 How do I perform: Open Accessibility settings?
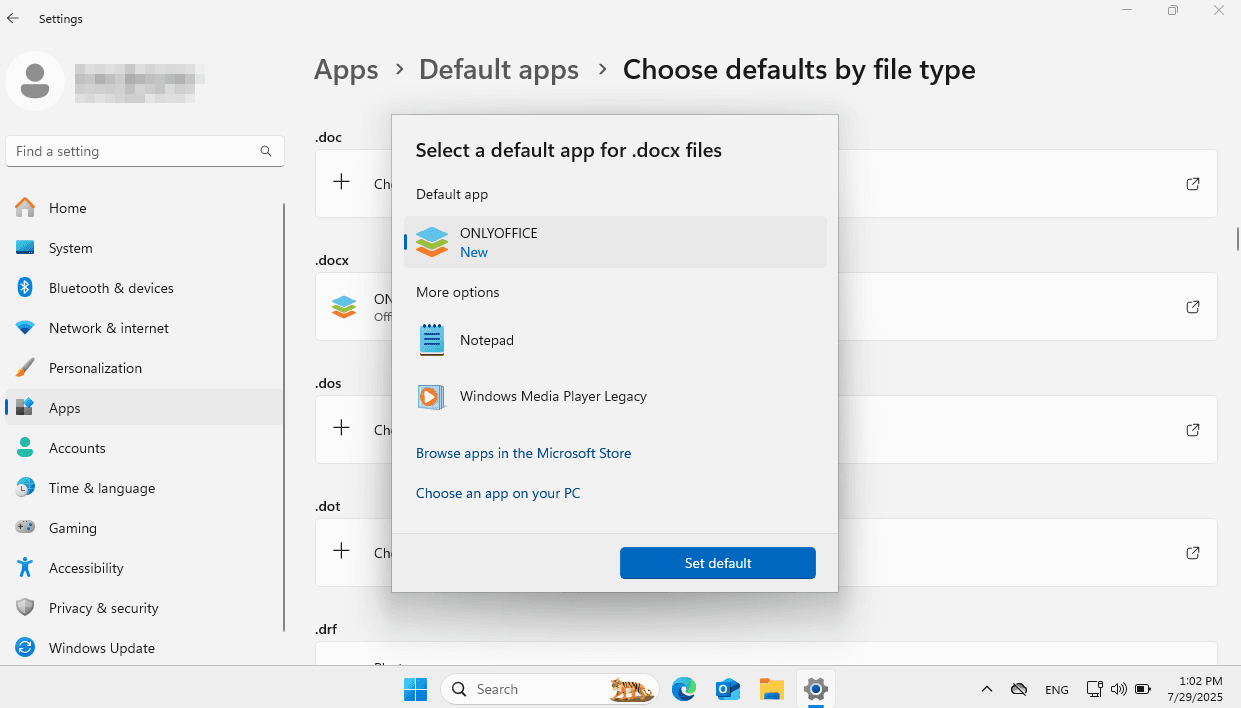[145, 568]
